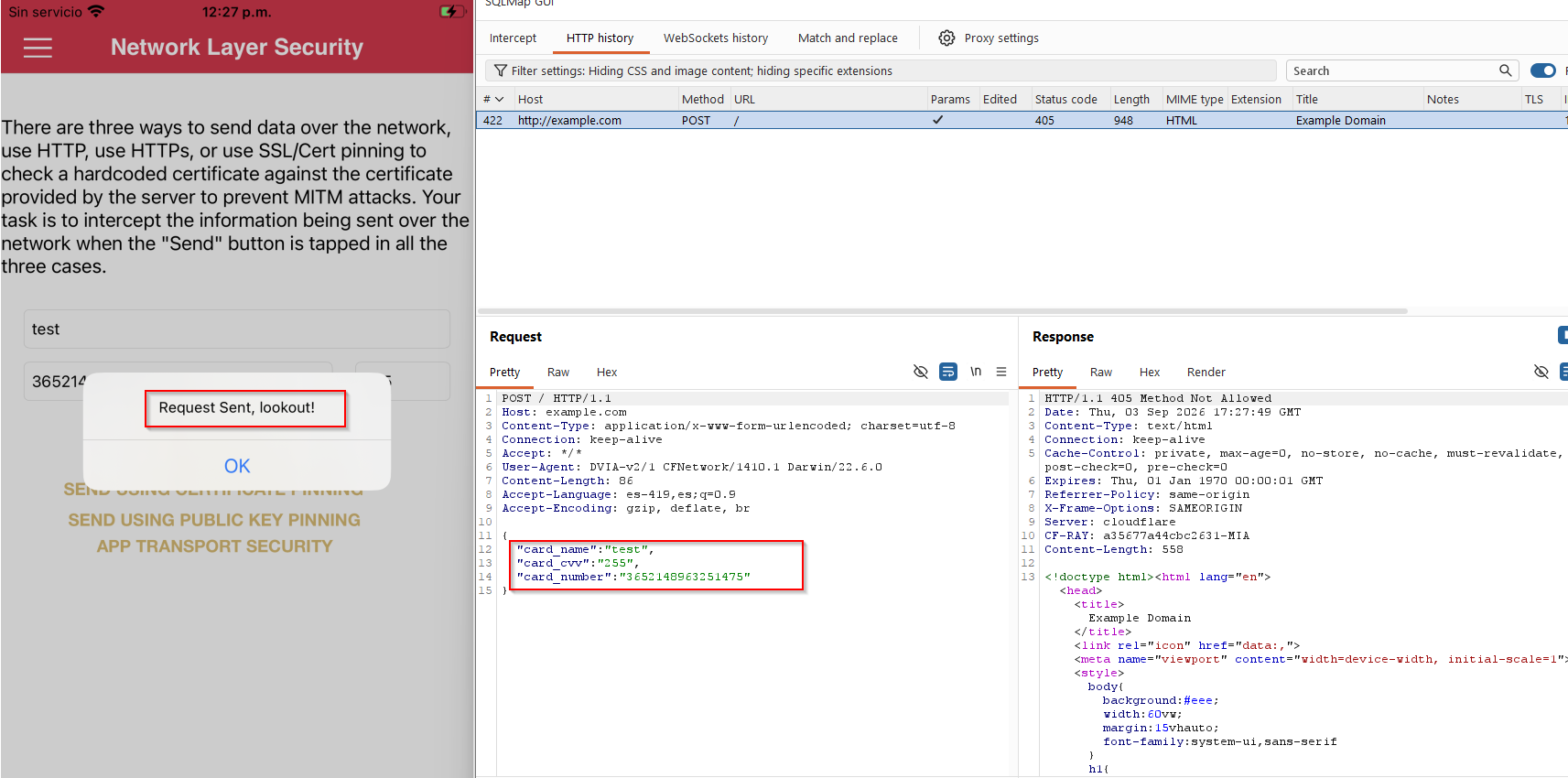
Task: Switch to the Intercept tab
Action: coord(513,38)
